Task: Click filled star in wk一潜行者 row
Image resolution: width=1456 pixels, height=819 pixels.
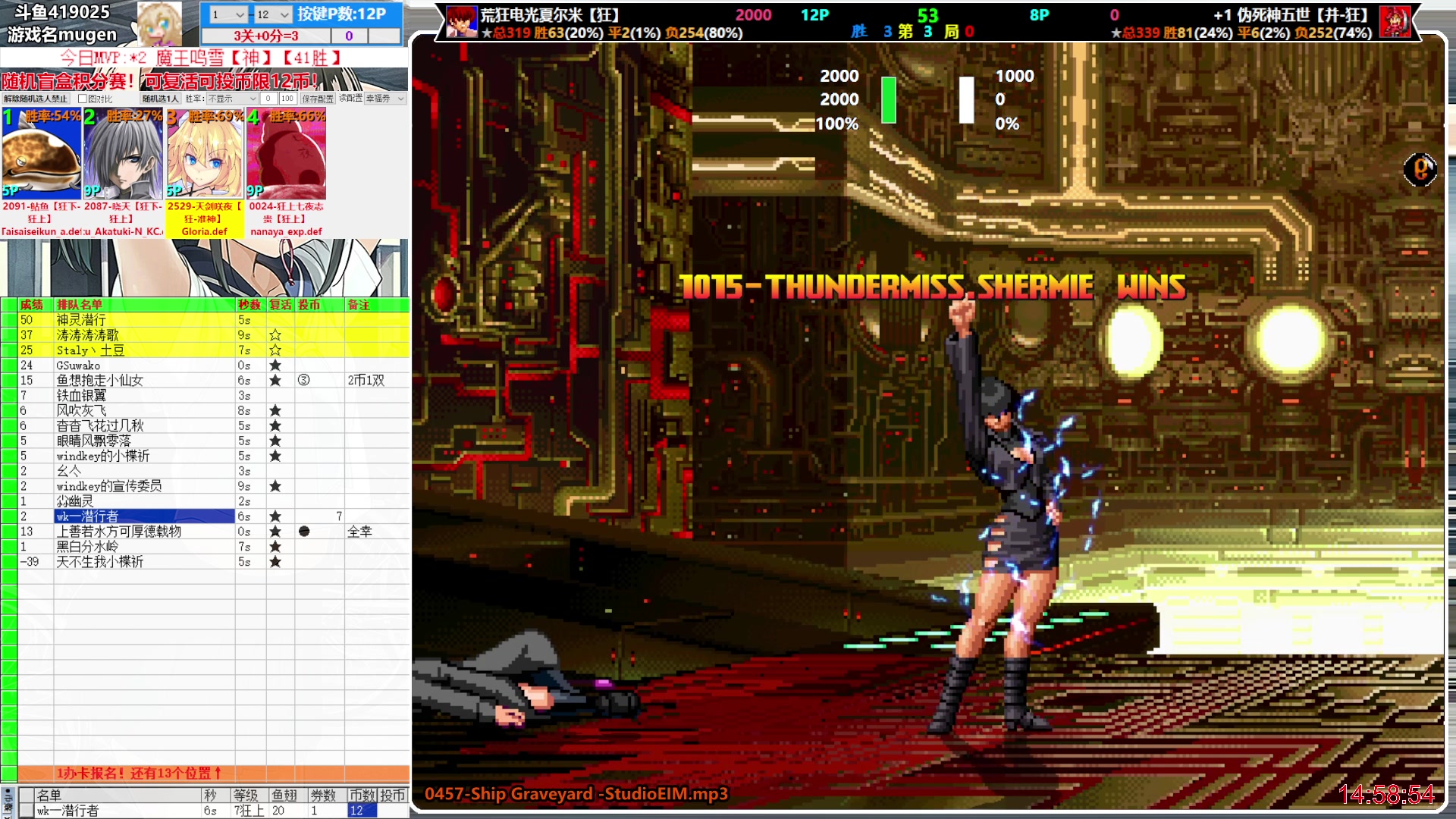Action: (x=275, y=516)
